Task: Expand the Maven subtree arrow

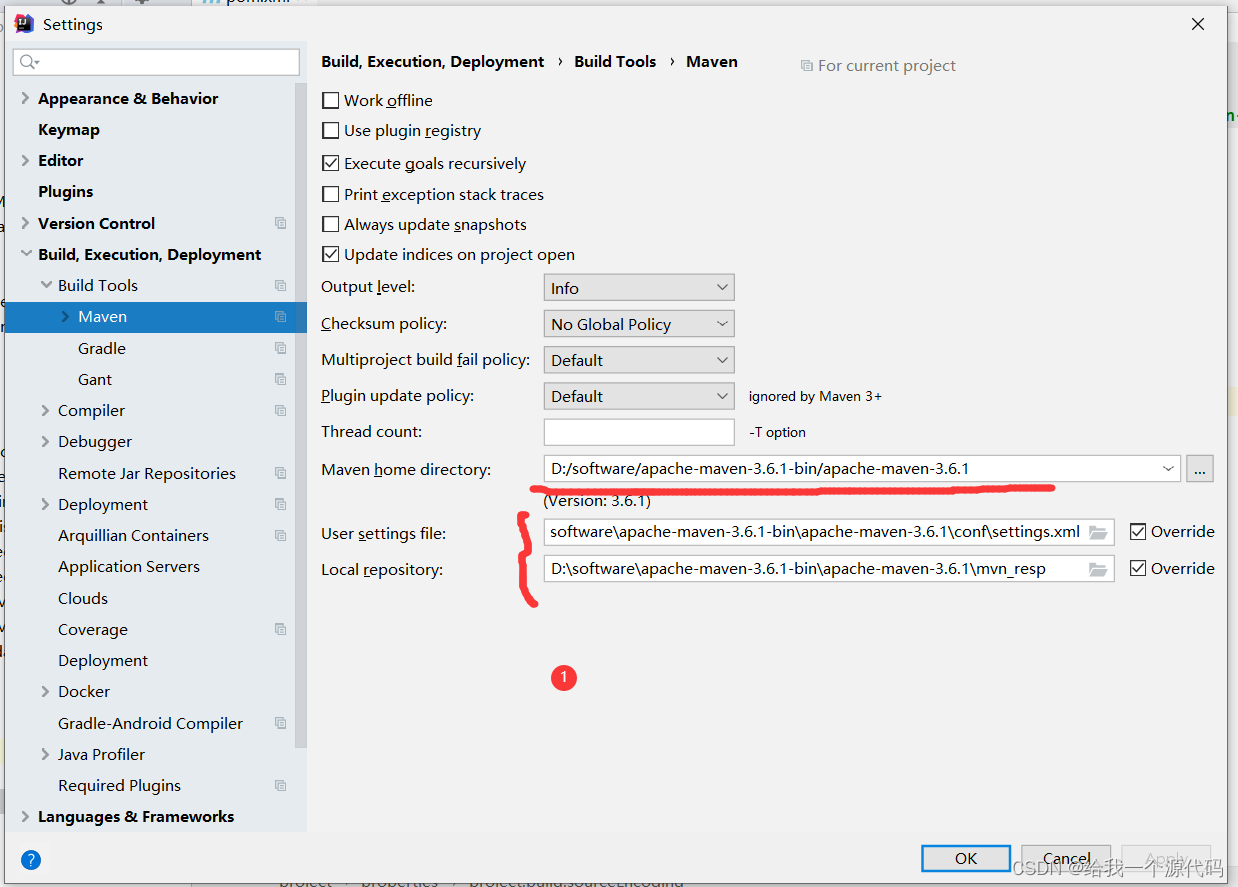Action: coord(65,316)
